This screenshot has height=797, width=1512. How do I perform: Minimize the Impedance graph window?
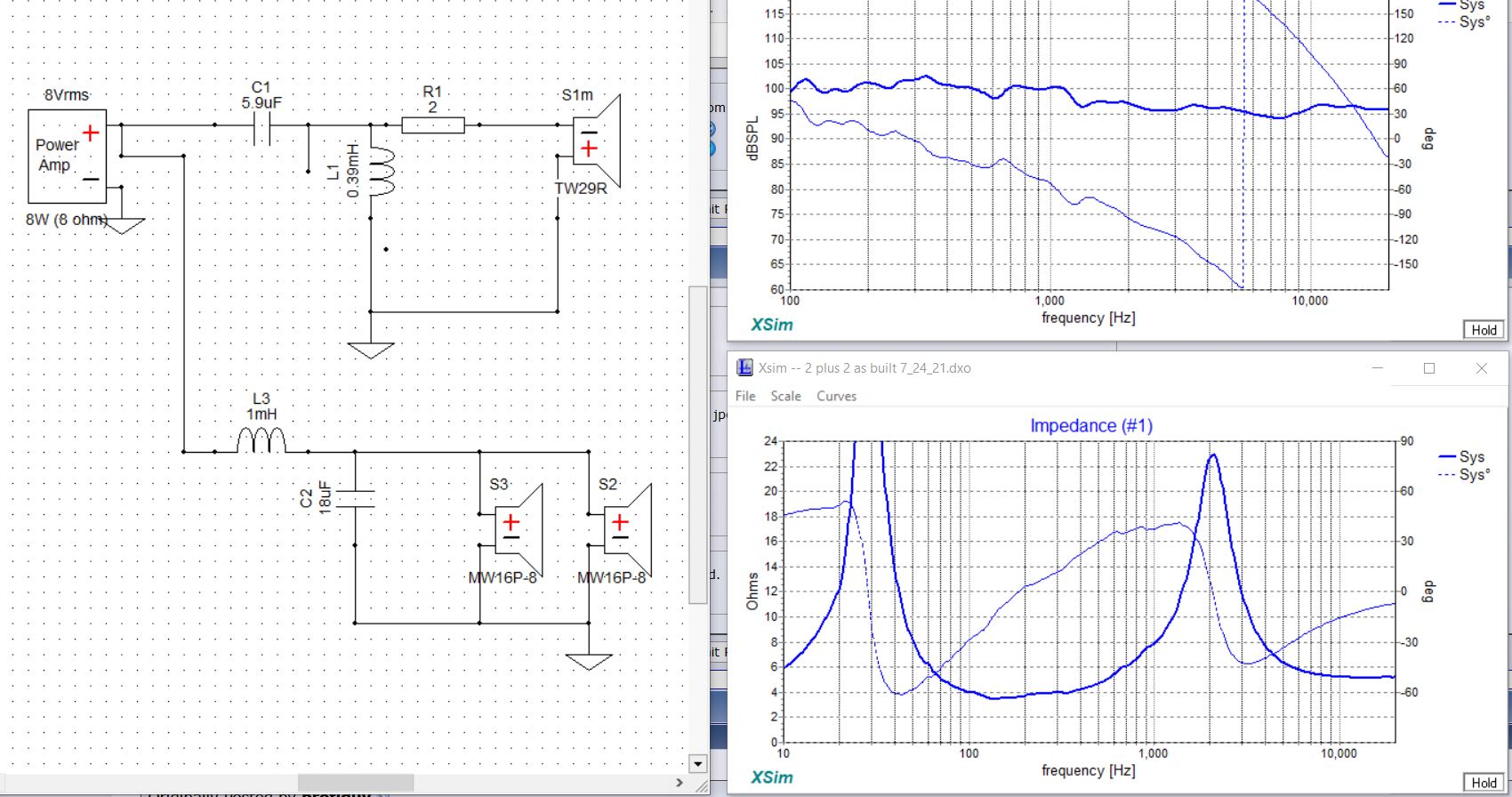(1377, 368)
